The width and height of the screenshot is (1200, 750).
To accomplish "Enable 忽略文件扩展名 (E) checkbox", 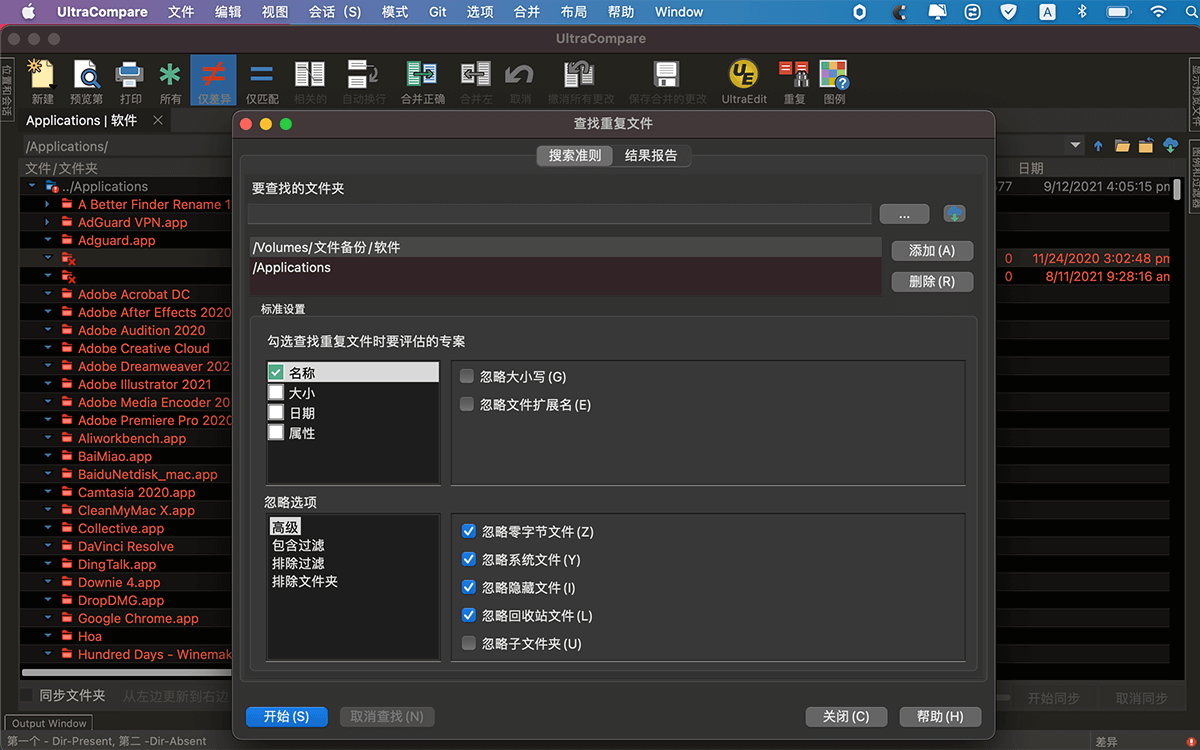I will pyautogui.click(x=467, y=405).
